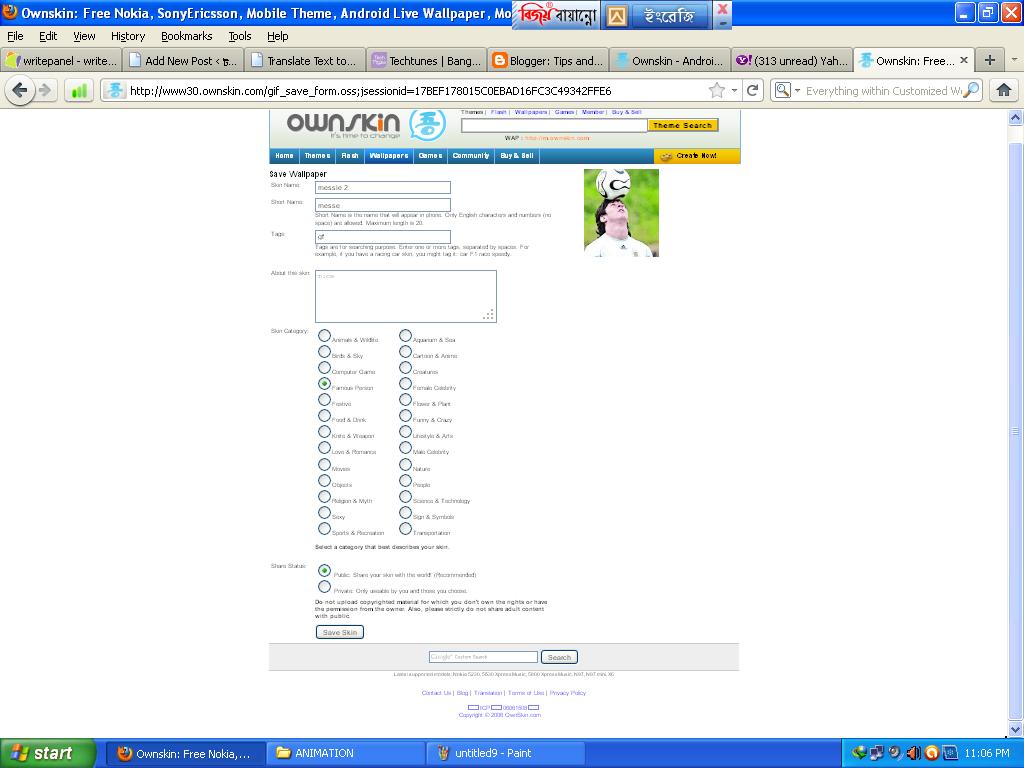Screen dimensions: 1024x768
Task: Open the Edit menu
Action: point(48,36)
